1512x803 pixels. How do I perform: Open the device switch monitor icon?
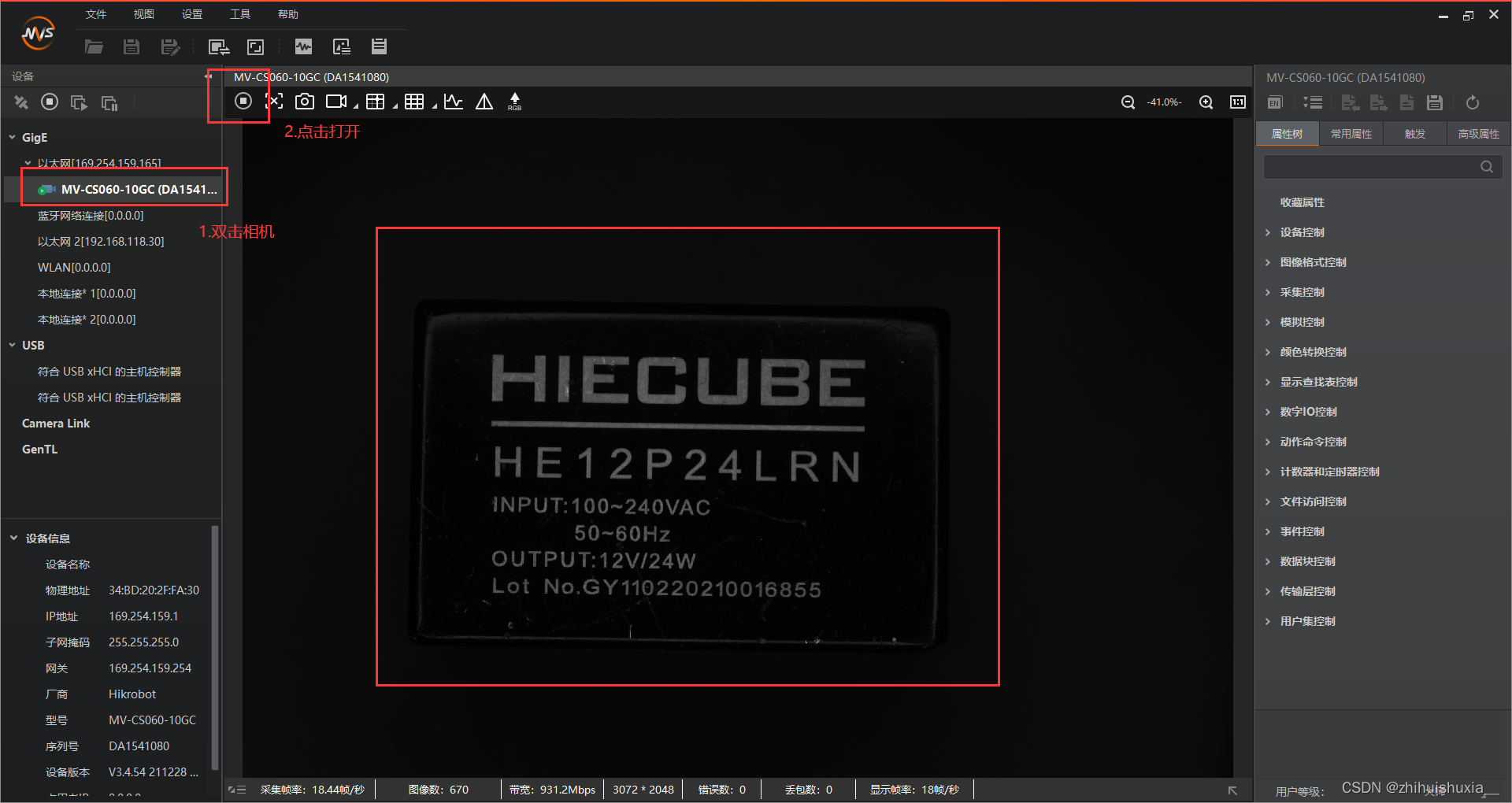[x=218, y=47]
